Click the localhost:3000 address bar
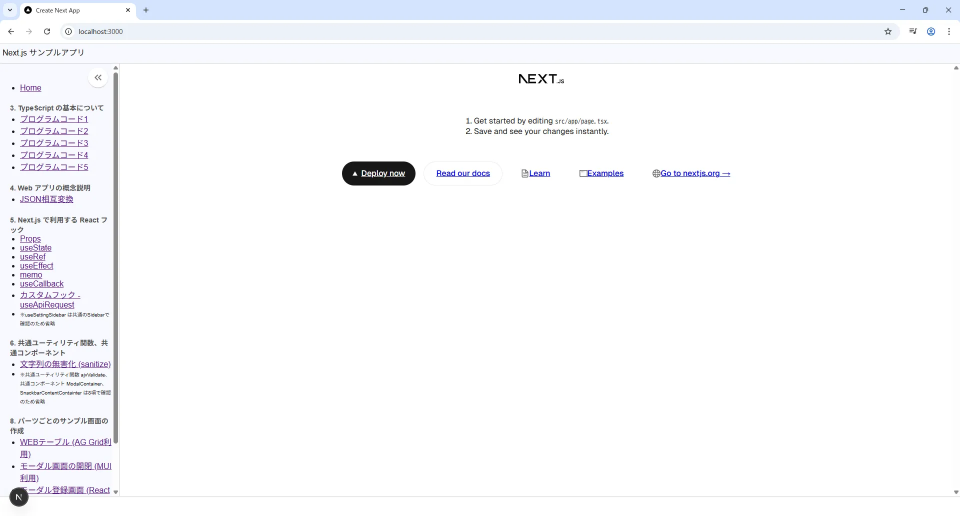Viewport: 960px width, 516px height. point(478,31)
